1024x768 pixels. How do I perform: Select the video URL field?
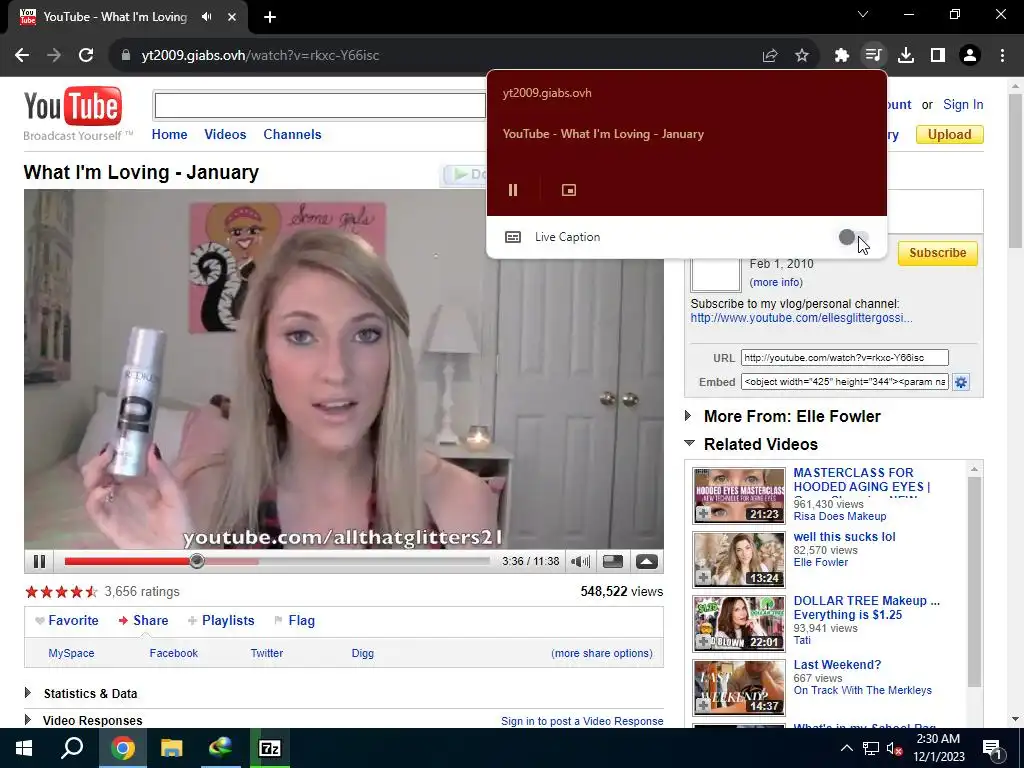(844, 358)
